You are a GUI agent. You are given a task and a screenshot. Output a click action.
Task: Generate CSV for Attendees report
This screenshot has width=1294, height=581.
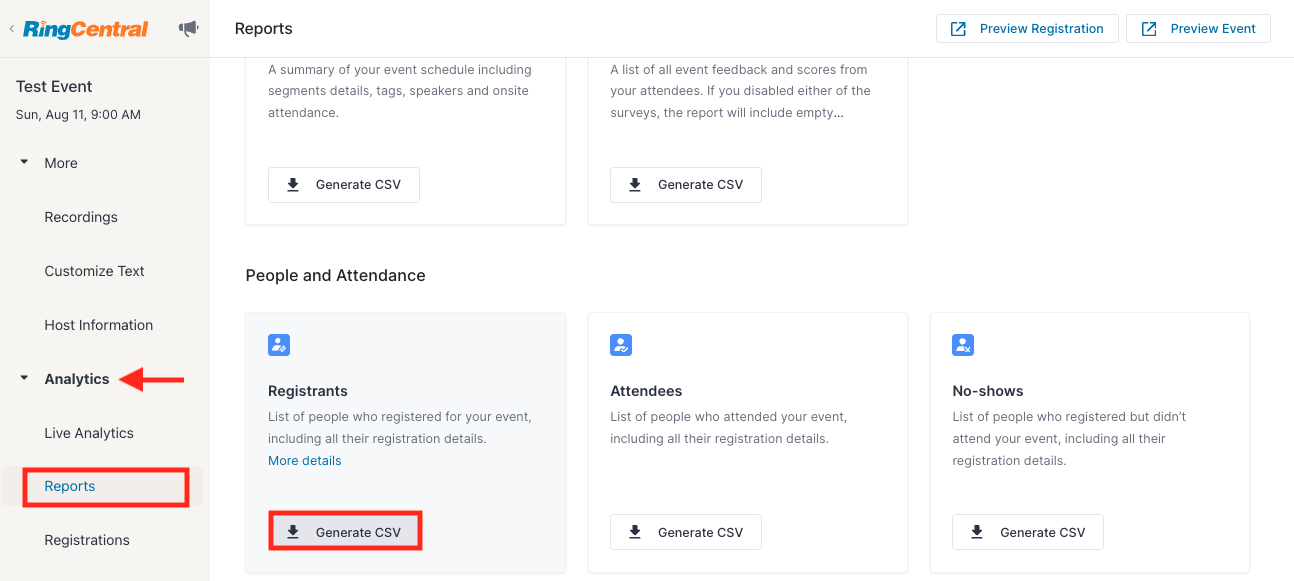[686, 532]
